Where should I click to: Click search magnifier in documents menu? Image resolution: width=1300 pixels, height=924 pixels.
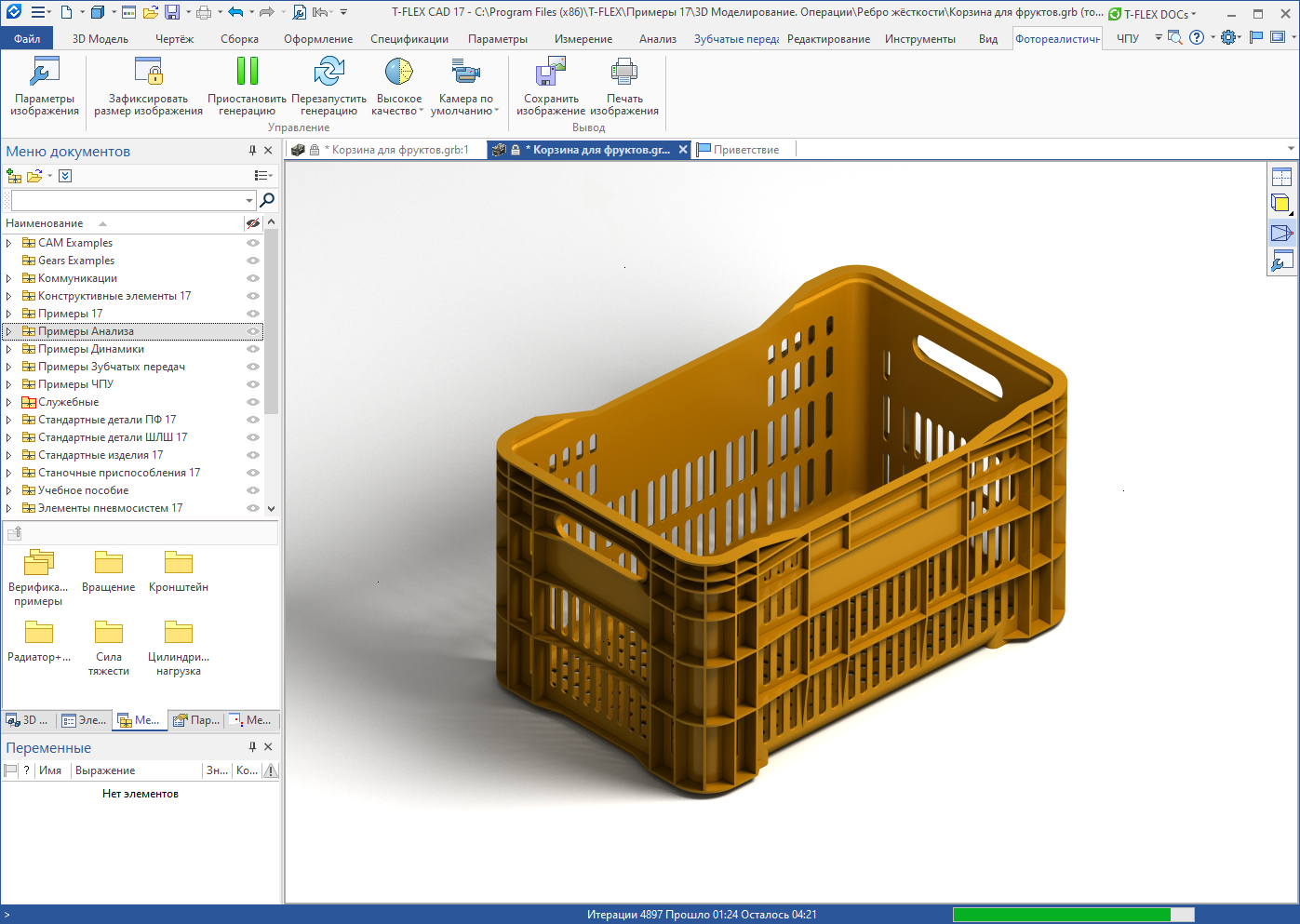(x=267, y=200)
